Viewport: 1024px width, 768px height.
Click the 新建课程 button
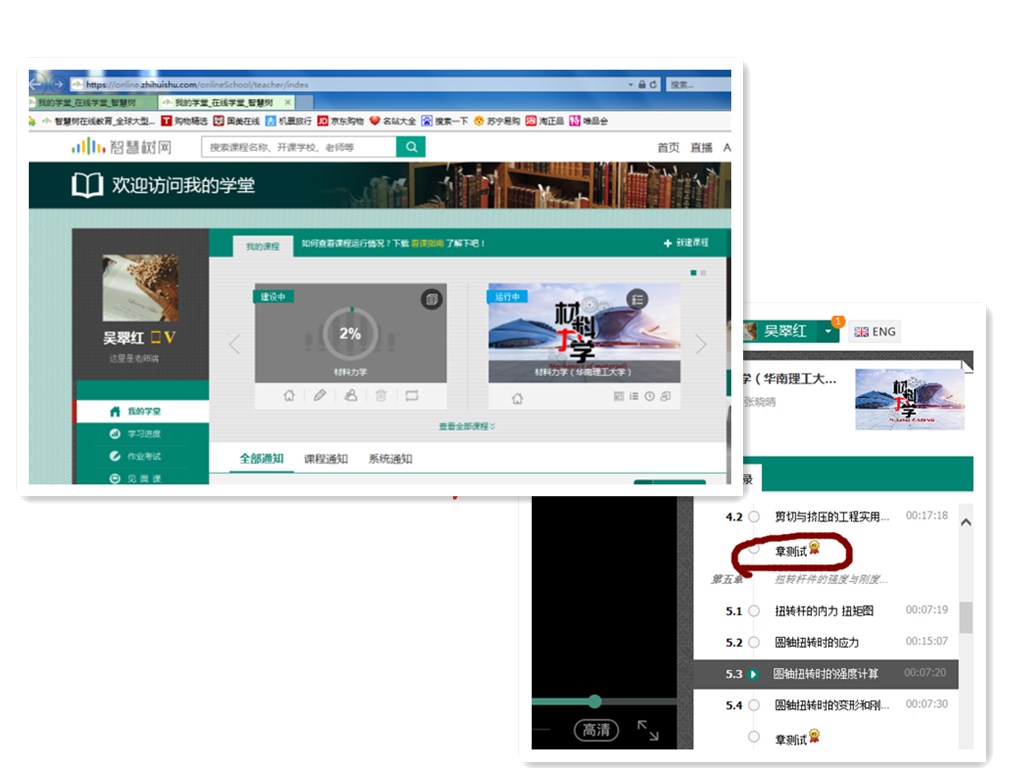[686, 243]
